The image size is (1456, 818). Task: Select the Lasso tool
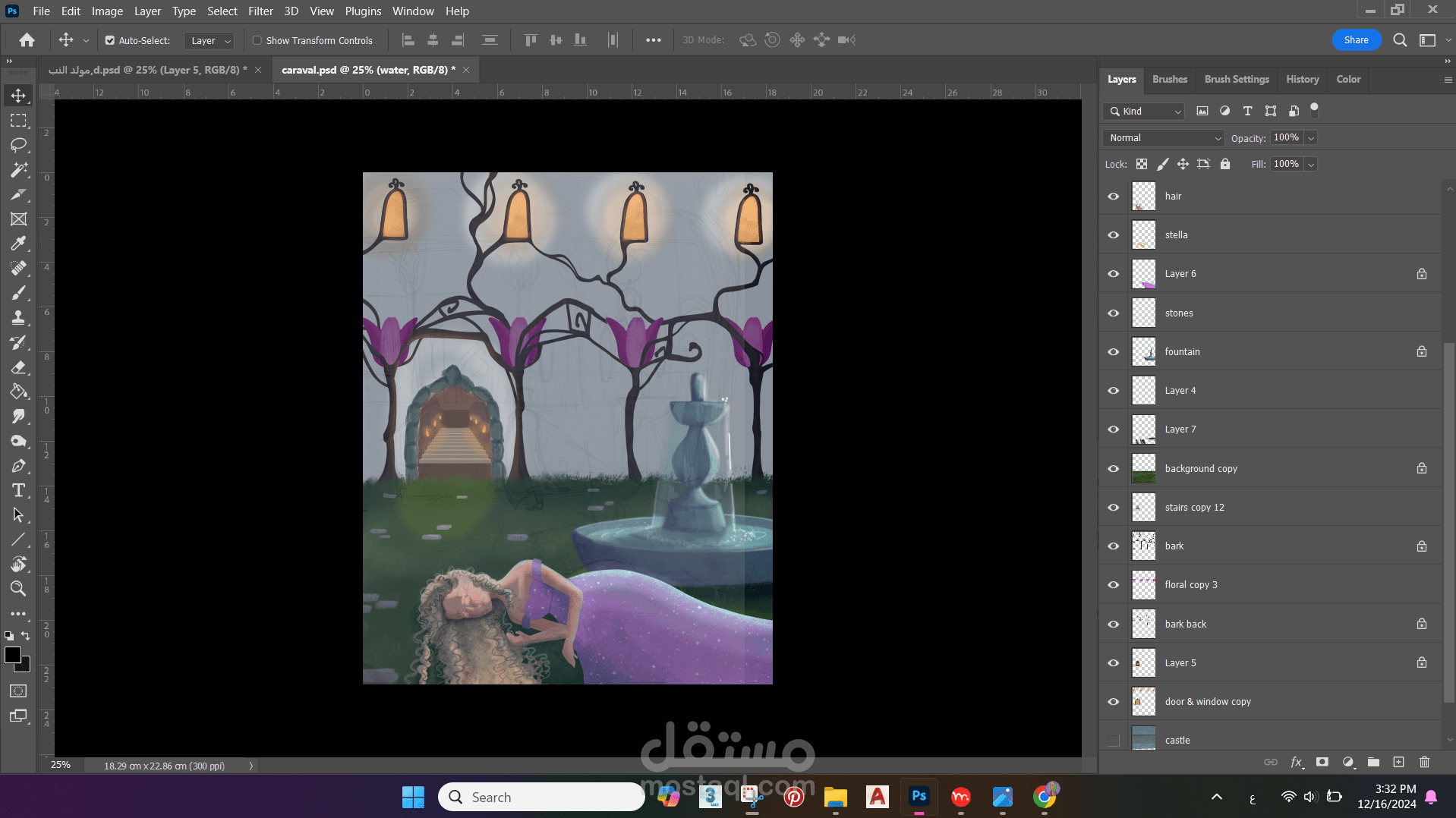coord(18,145)
